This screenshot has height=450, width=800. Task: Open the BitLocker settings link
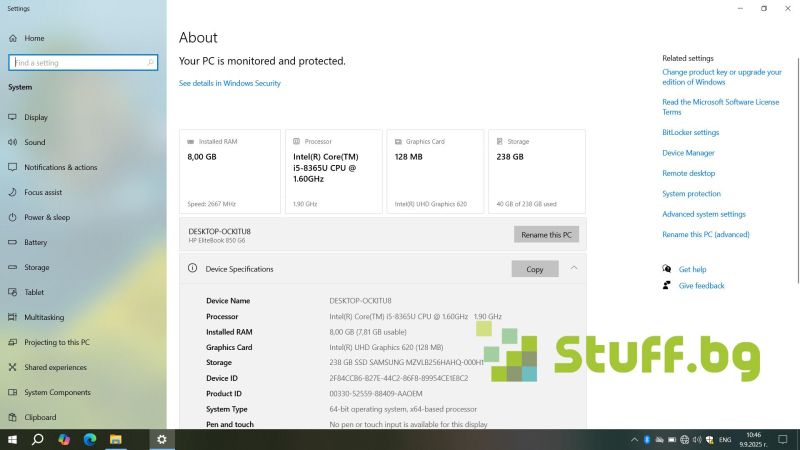coord(690,132)
